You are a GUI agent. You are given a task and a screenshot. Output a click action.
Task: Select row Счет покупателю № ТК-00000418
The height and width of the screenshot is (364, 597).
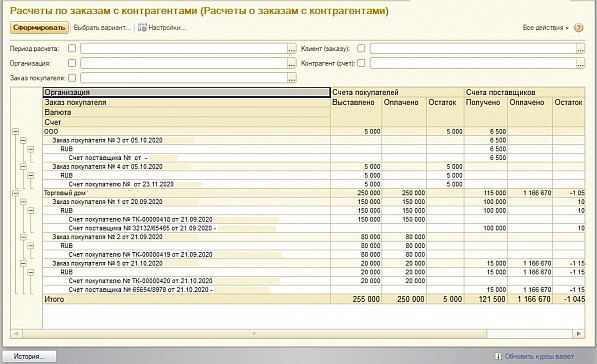point(187,219)
